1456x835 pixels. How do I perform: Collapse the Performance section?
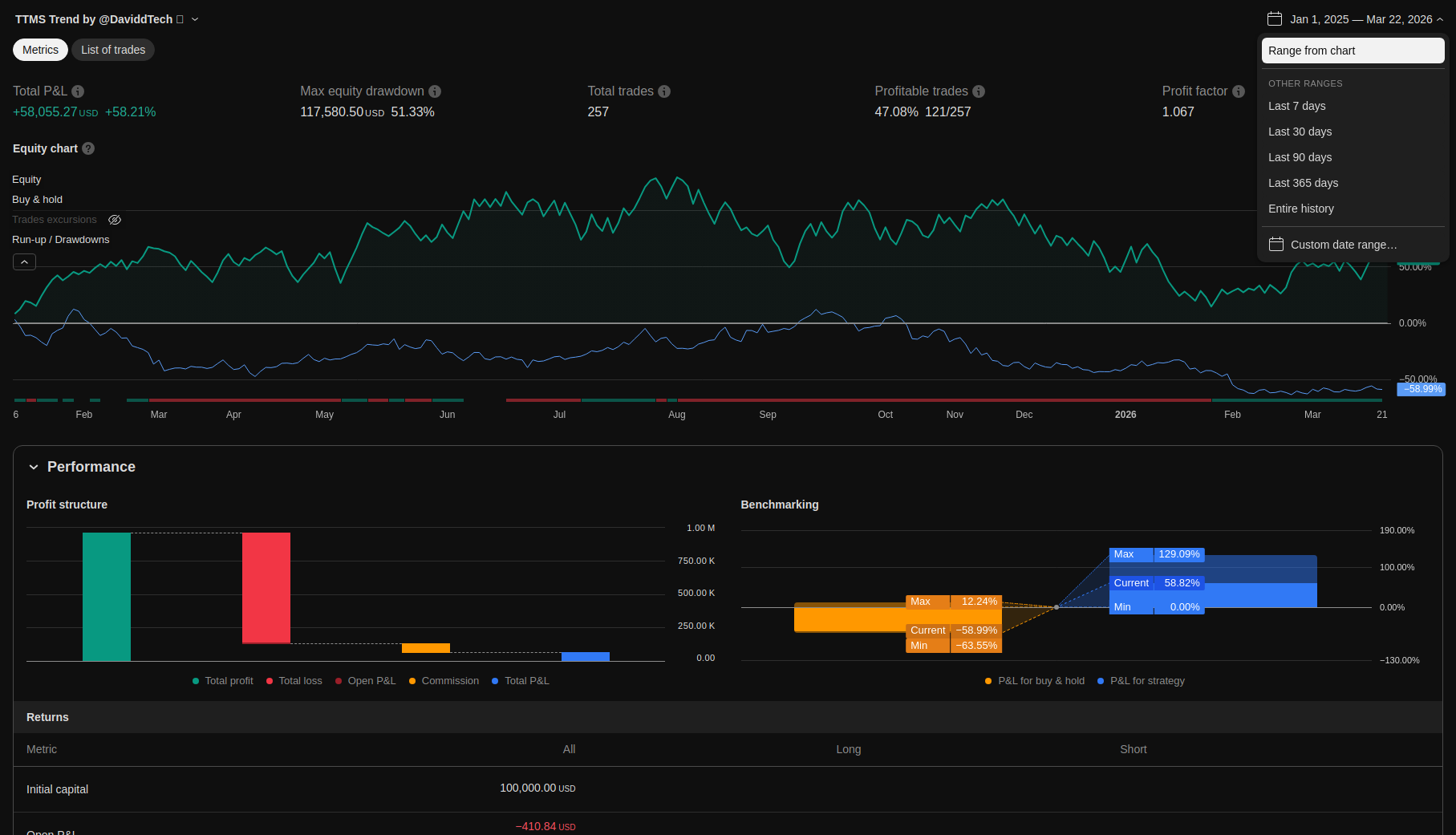(x=34, y=467)
